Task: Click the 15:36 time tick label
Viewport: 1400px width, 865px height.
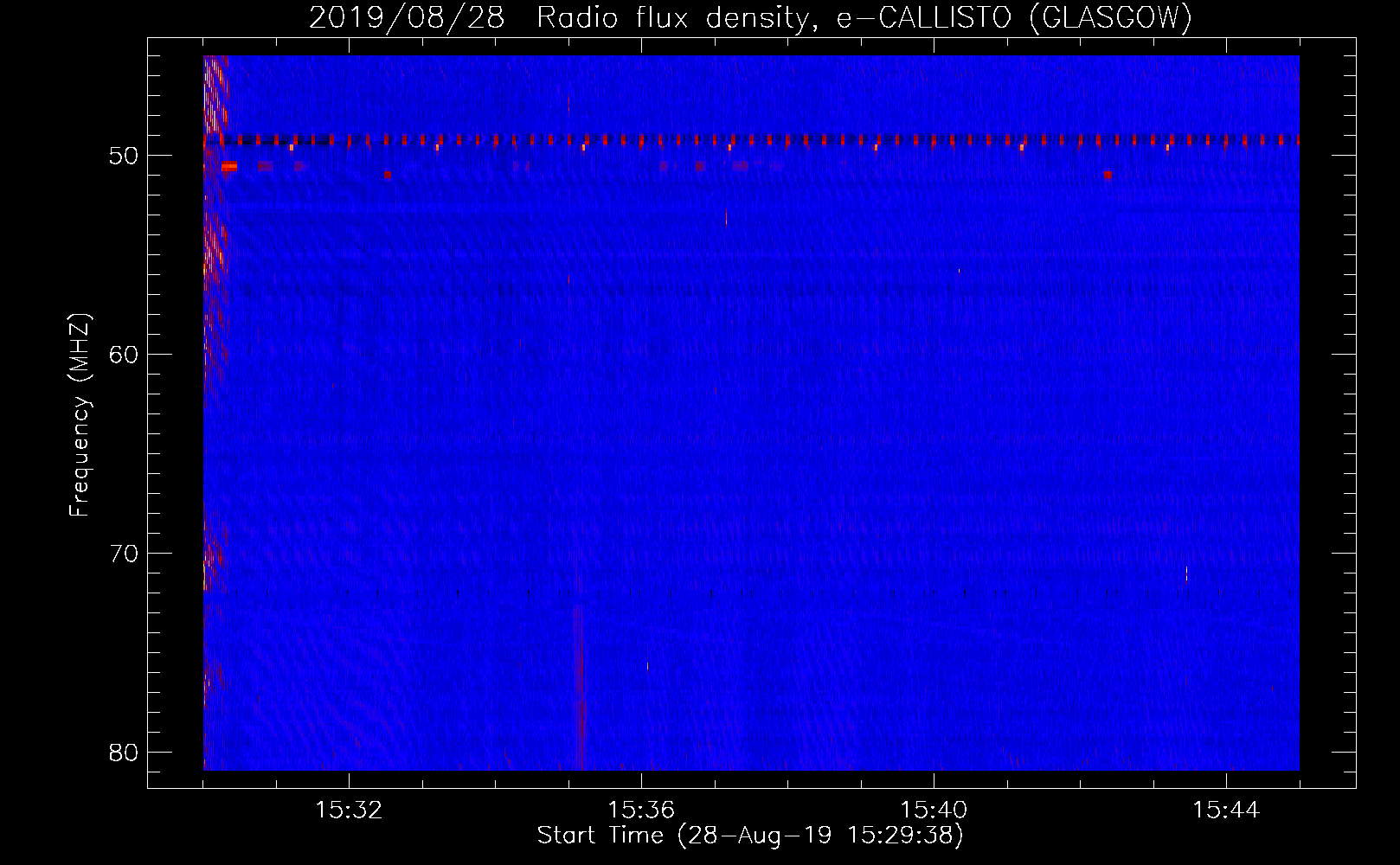Action: click(x=641, y=811)
